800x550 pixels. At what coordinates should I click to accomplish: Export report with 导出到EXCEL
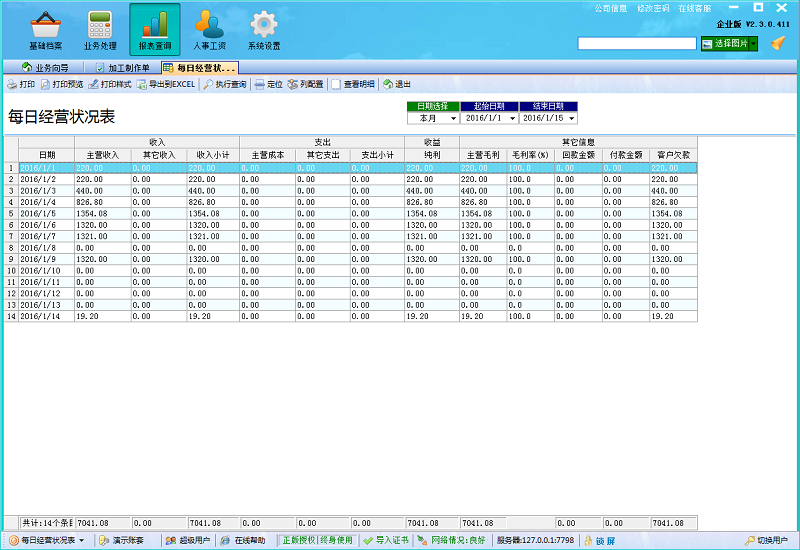(x=166, y=85)
